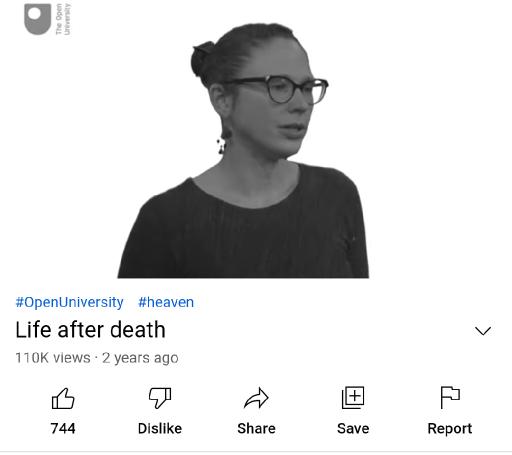The width and height of the screenshot is (512, 455).
Task: Click the thumbs-down dislike icon
Action: (160, 398)
